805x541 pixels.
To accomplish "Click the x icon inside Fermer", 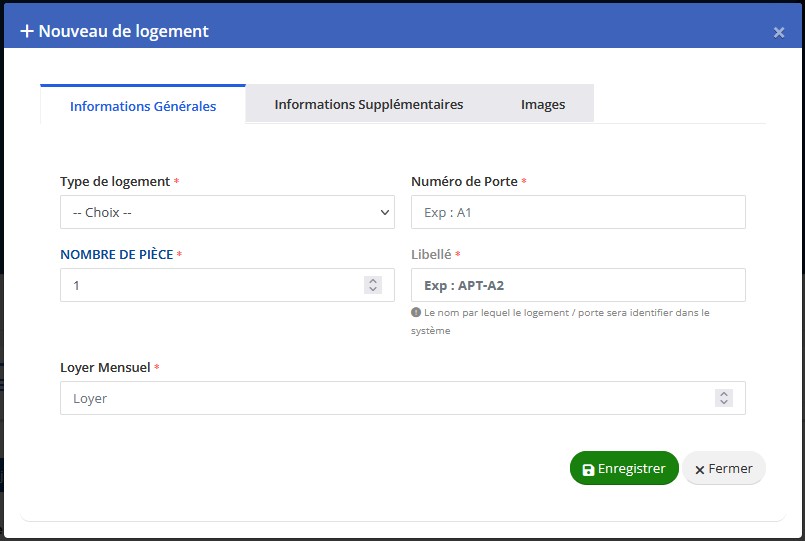I will pyautogui.click(x=700, y=469).
